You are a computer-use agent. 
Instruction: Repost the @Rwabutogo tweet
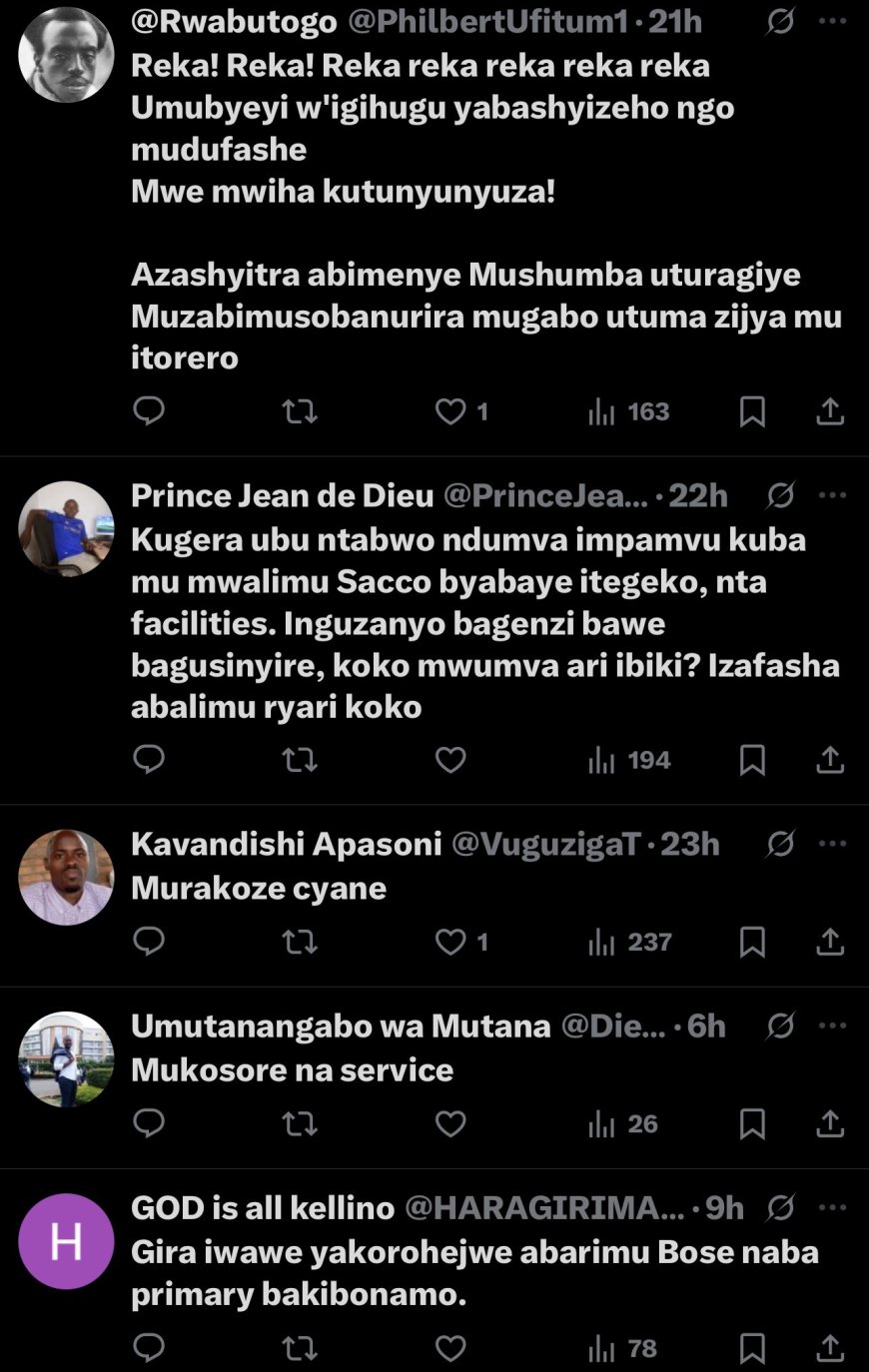tap(300, 410)
